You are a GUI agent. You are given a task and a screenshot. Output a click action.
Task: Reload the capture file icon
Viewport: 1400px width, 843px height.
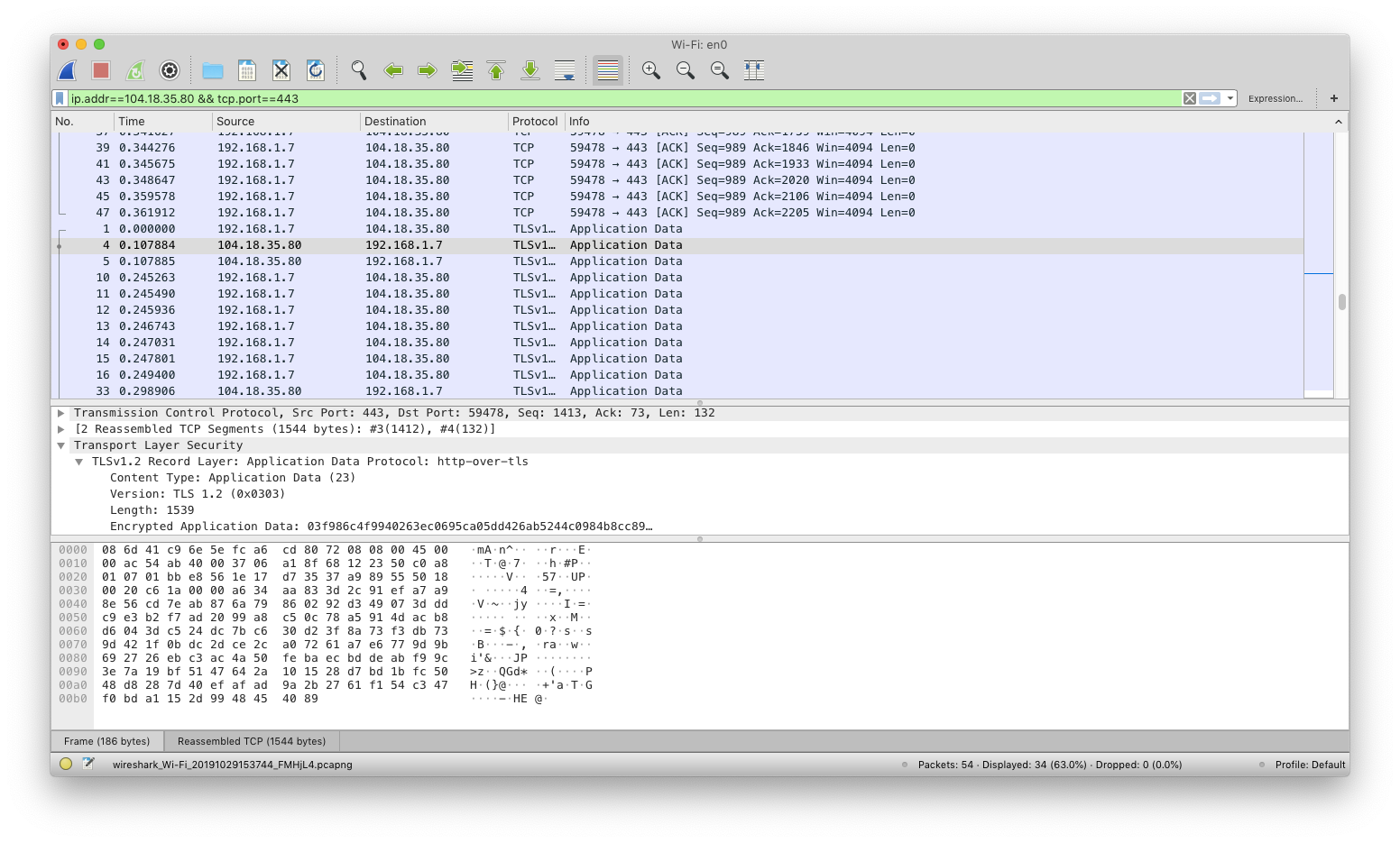pyautogui.click(x=316, y=70)
